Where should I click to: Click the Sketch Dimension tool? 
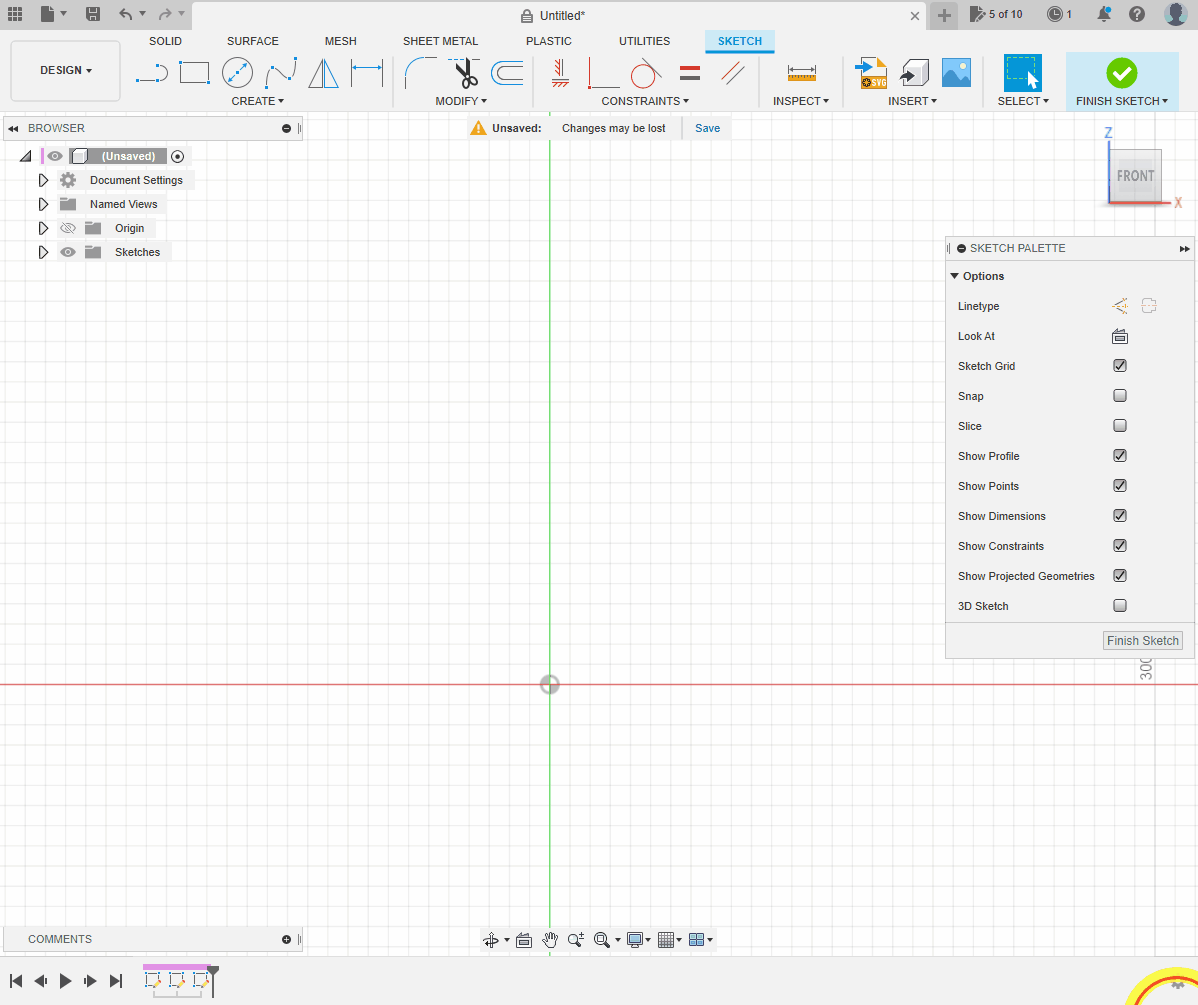click(x=367, y=73)
